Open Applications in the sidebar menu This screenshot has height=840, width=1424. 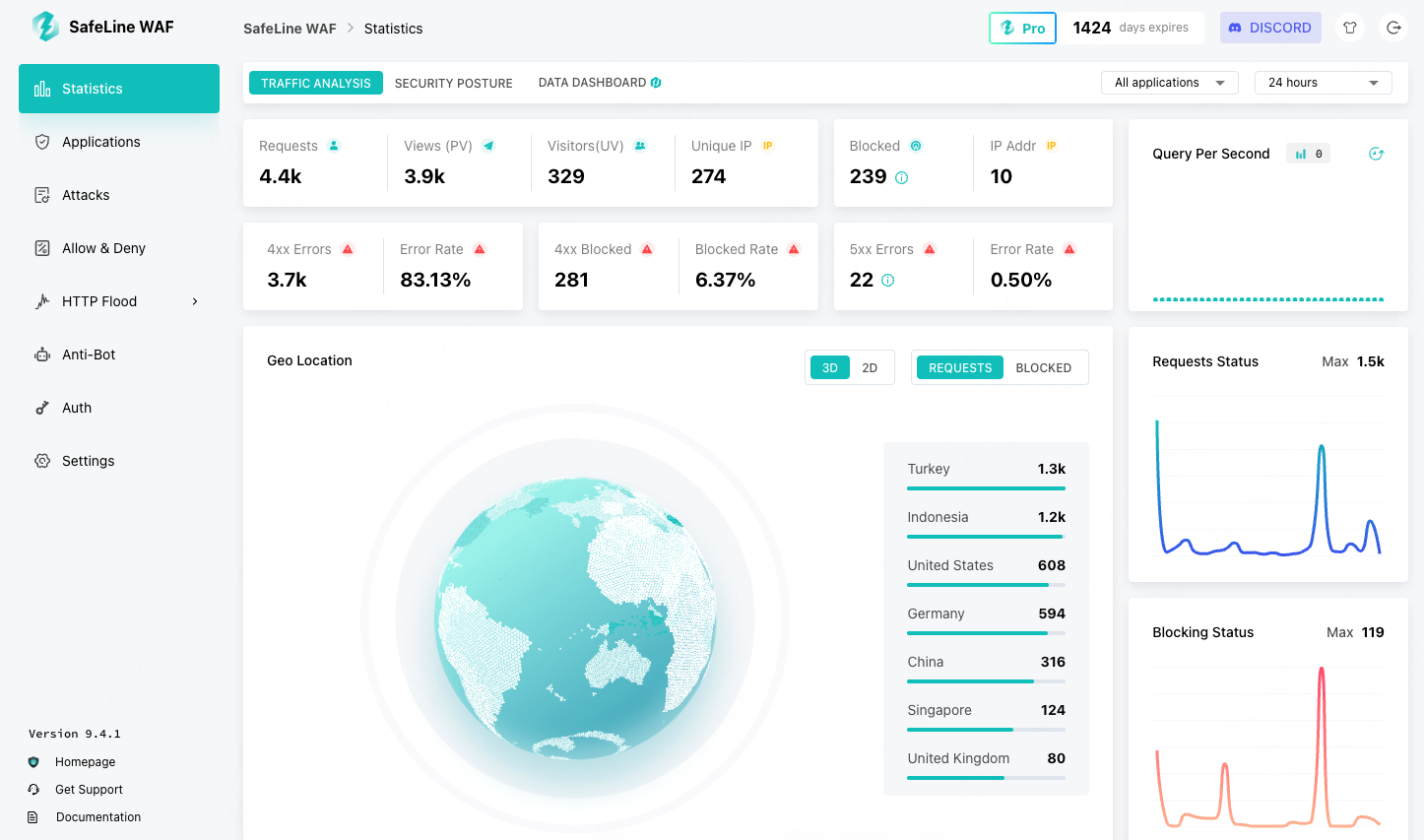pos(119,142)
